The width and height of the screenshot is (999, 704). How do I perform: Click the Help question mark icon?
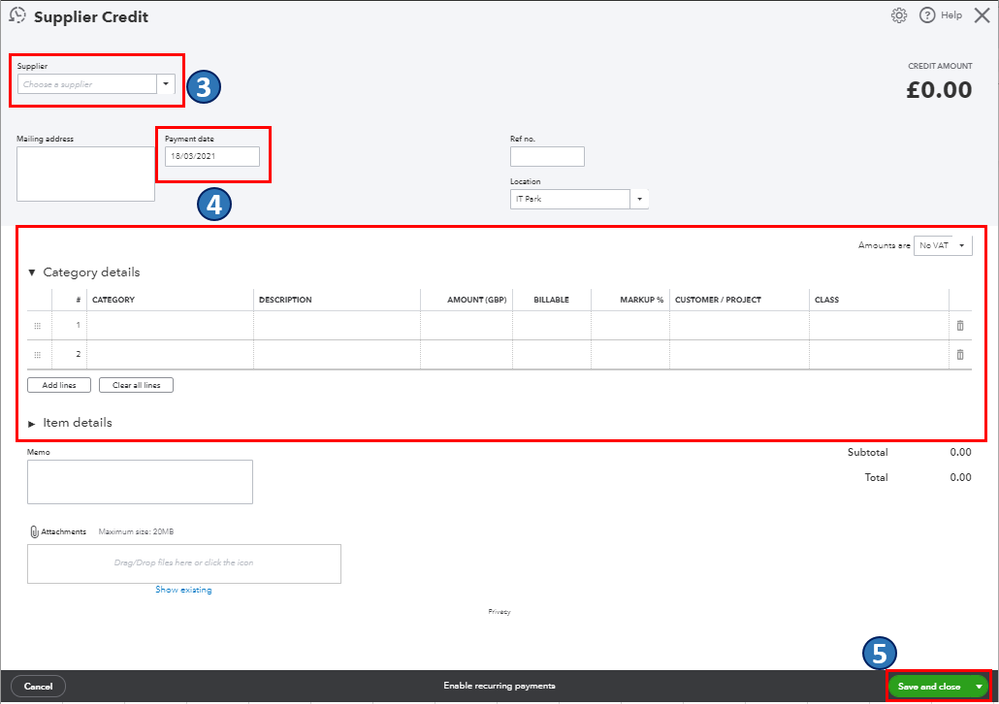pos(927,15)
